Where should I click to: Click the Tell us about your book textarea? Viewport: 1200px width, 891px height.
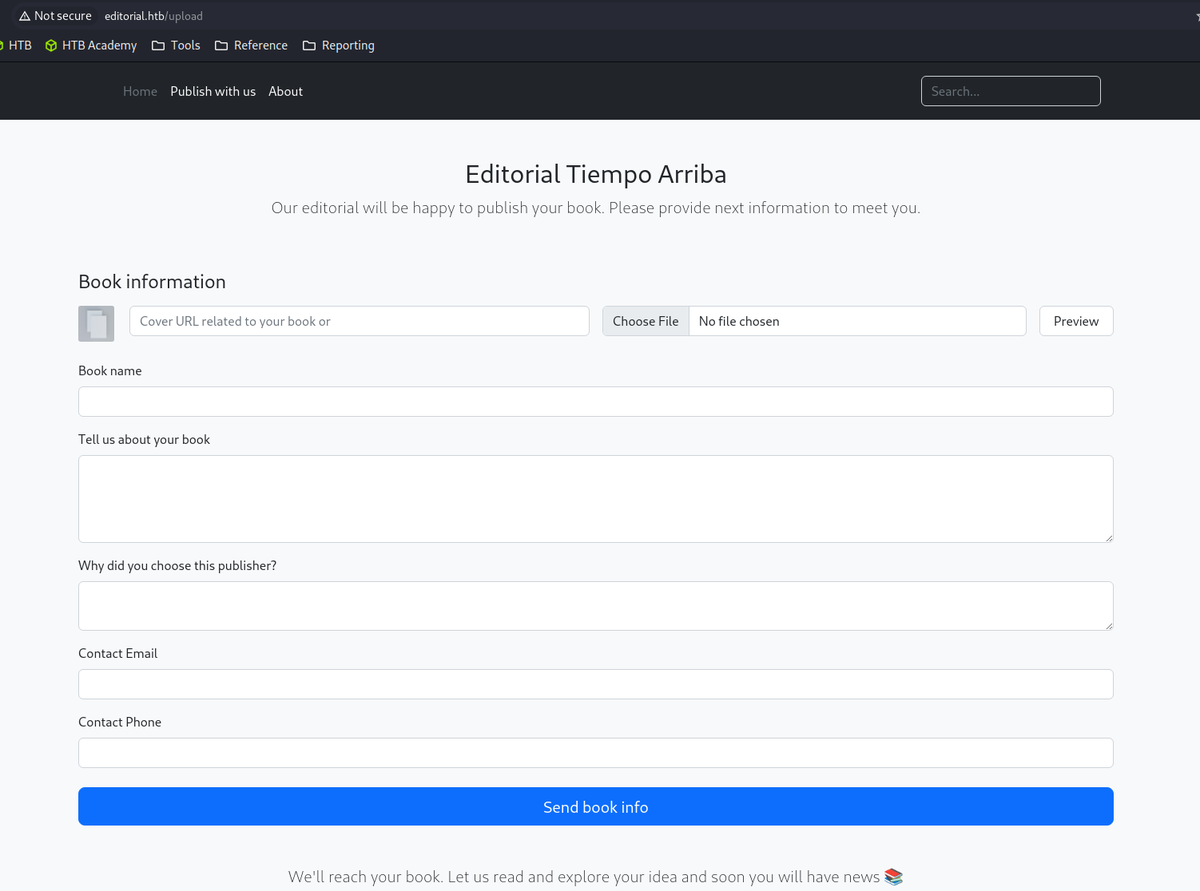[596, 499]
